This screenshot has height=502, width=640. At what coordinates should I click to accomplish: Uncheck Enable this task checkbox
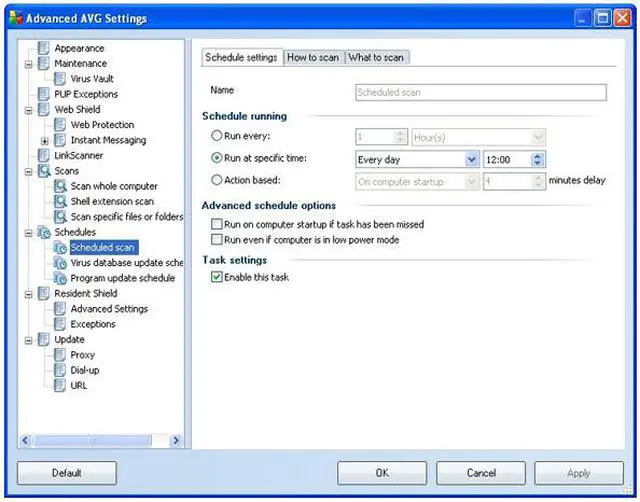(x=217, y=277)
